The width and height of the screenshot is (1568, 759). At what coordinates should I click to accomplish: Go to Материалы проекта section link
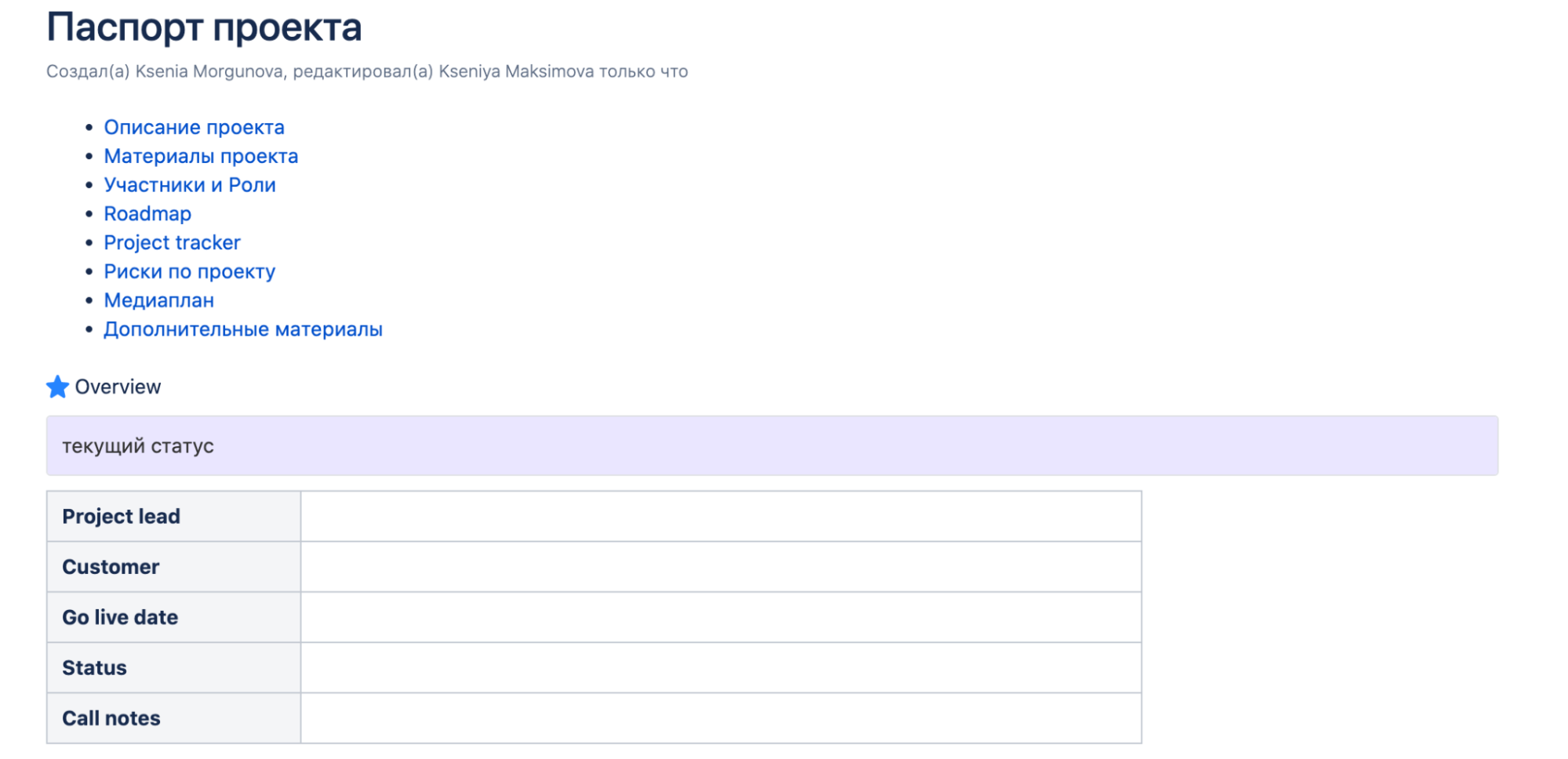201,156
